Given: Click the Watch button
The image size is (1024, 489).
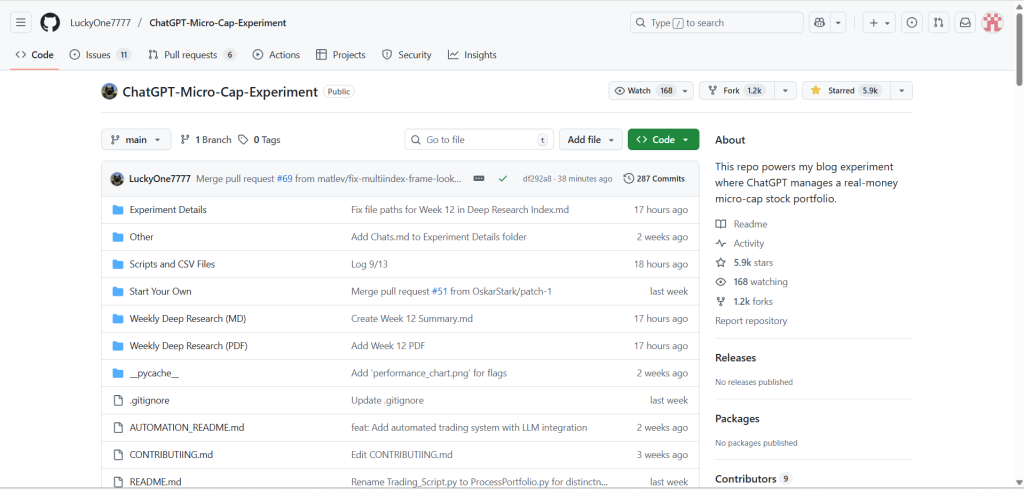Looking at the screenshot, I should (x=643, y=91).
